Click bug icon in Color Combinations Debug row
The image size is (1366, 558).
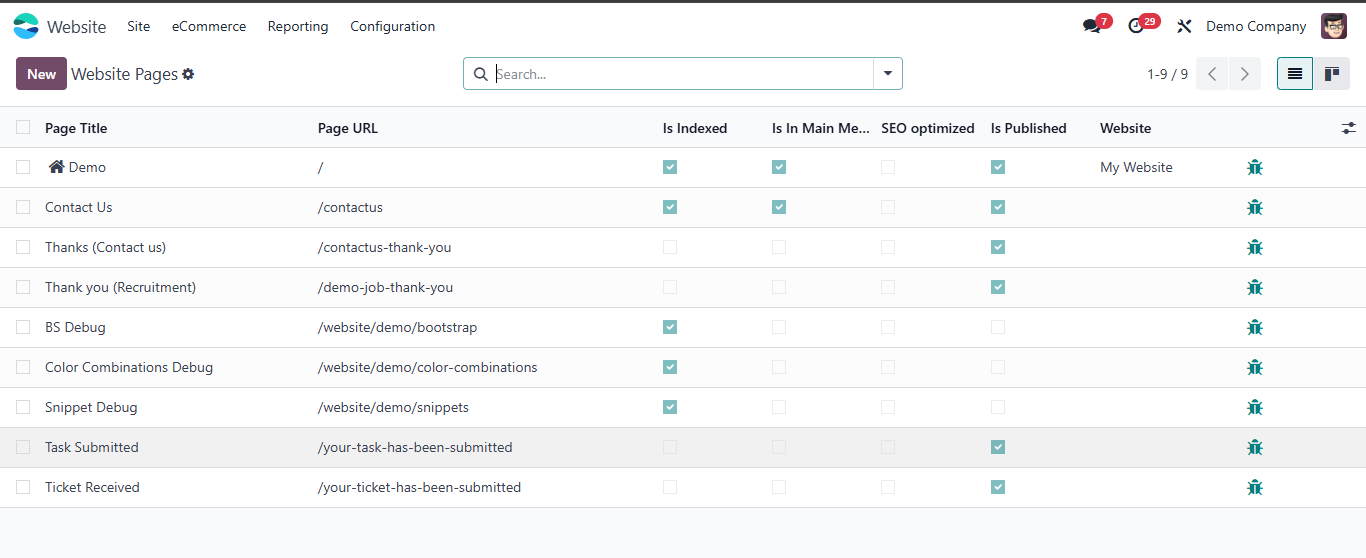click(1255, 367)
